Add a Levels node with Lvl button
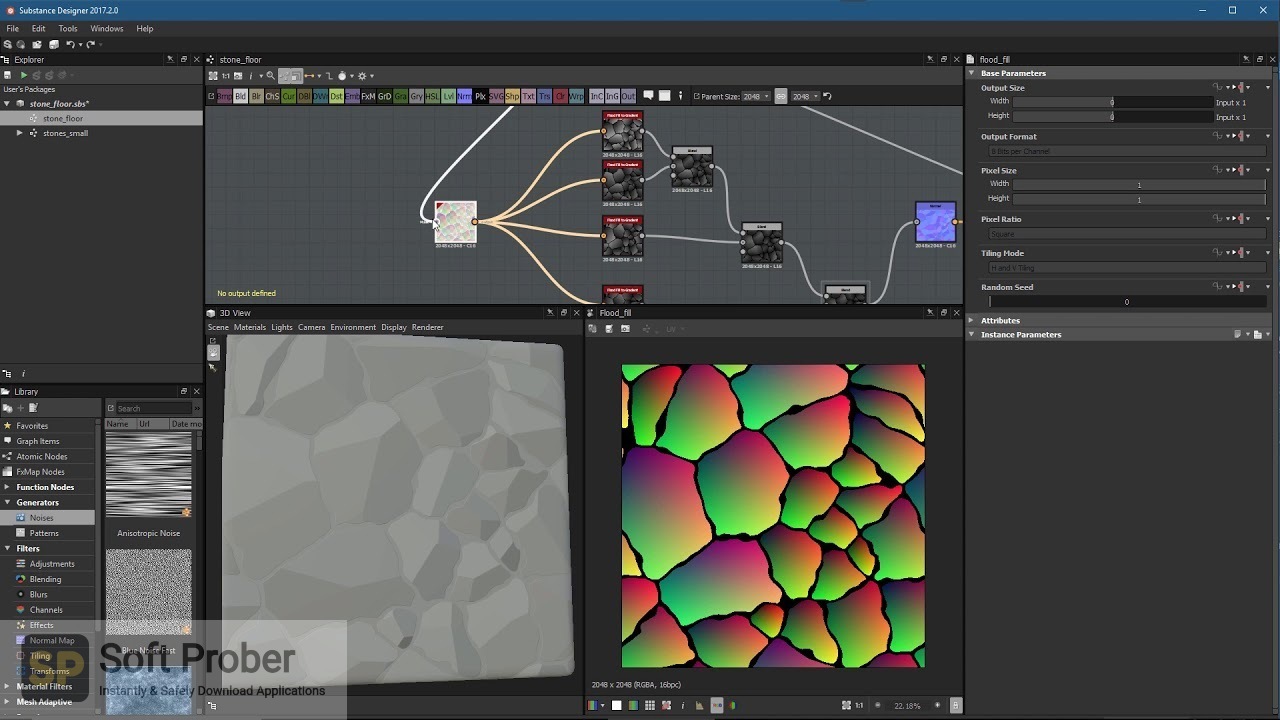 click(448, 96)
